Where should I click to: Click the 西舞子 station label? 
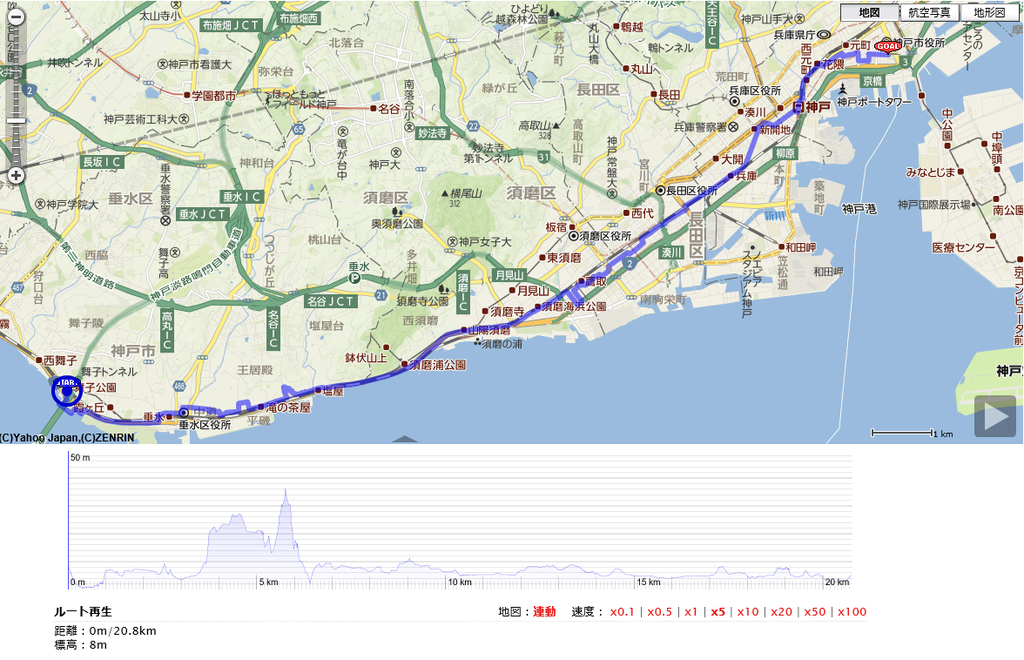[x=60, y=360]
